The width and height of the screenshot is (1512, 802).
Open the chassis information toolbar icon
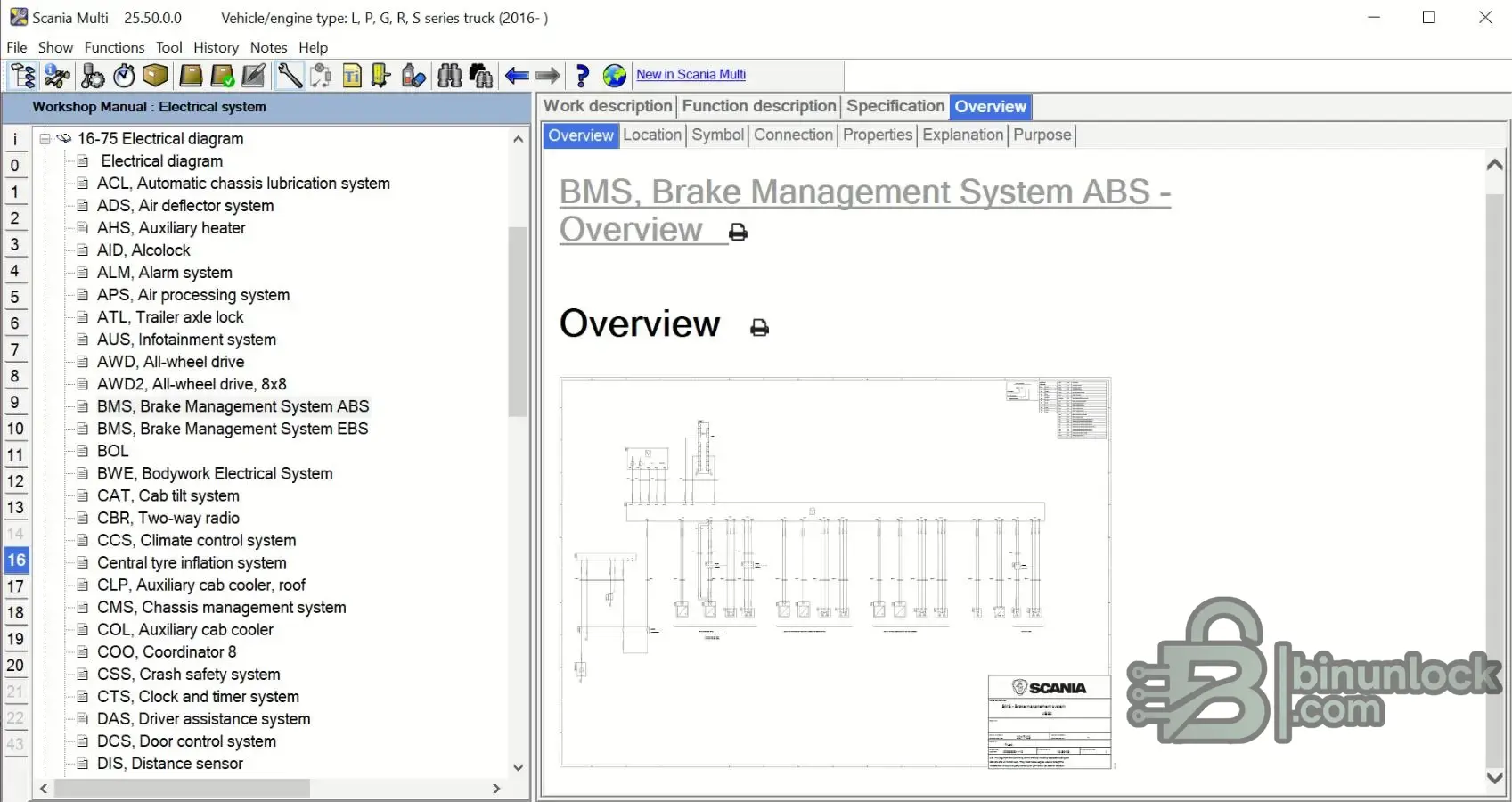[57, 76]
